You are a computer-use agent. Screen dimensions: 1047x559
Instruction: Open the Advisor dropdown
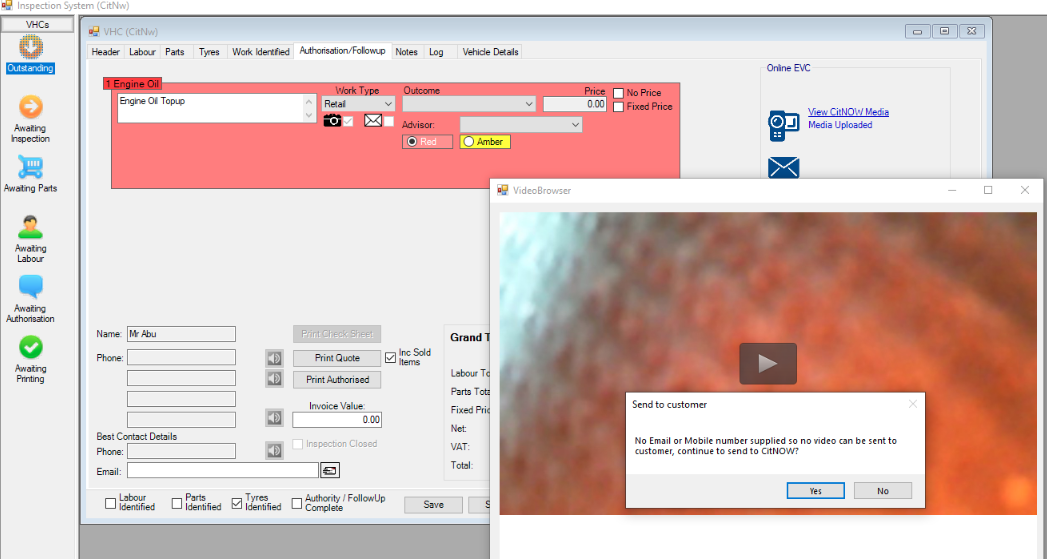coord(521,125)
